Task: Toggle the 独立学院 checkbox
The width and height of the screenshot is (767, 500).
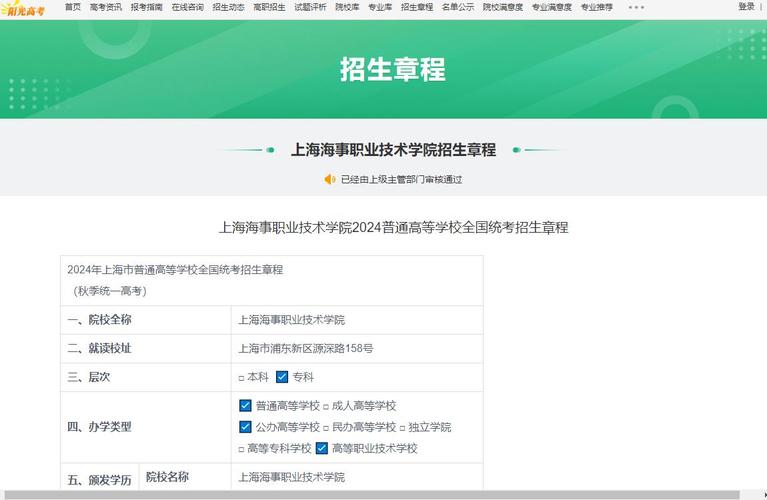Action: [x=402, y=429]
